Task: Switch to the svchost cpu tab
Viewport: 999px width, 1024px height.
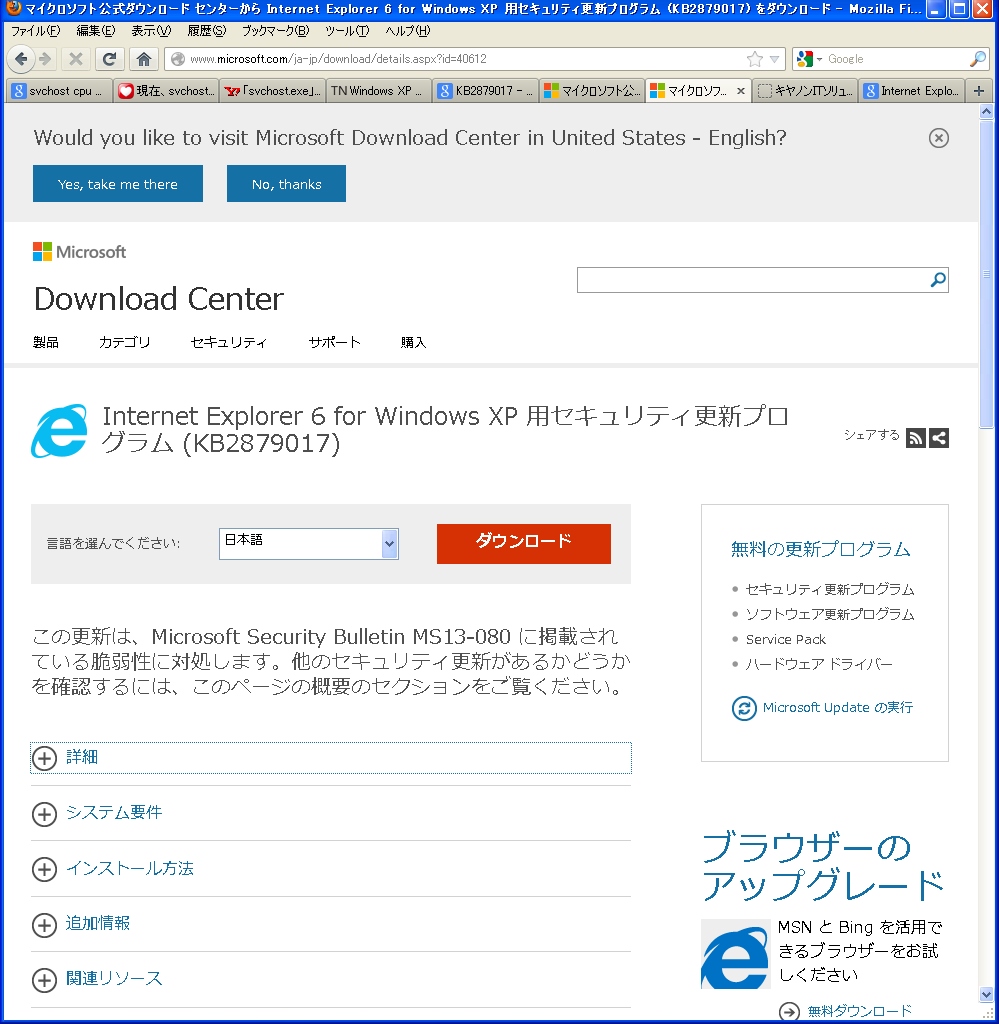Action: point(58,90)
